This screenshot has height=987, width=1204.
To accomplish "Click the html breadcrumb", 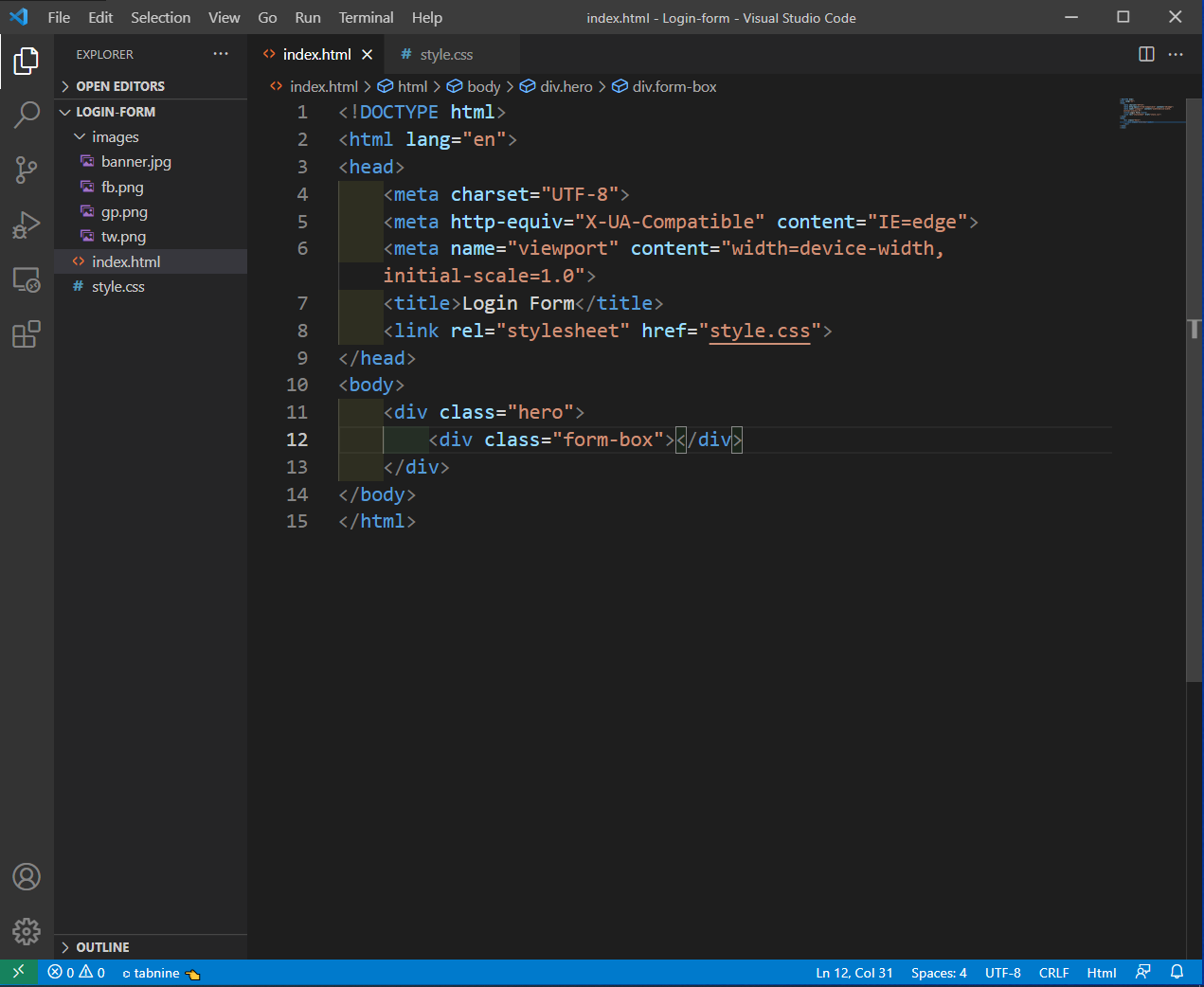I will 404,86.
